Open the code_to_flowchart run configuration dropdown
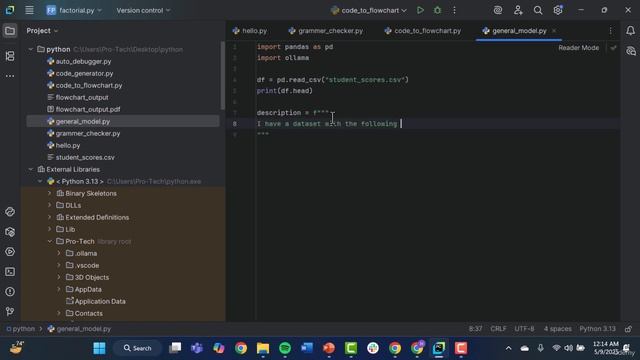The width and height of the screenshot is (640, 360). tap(369, 10)
